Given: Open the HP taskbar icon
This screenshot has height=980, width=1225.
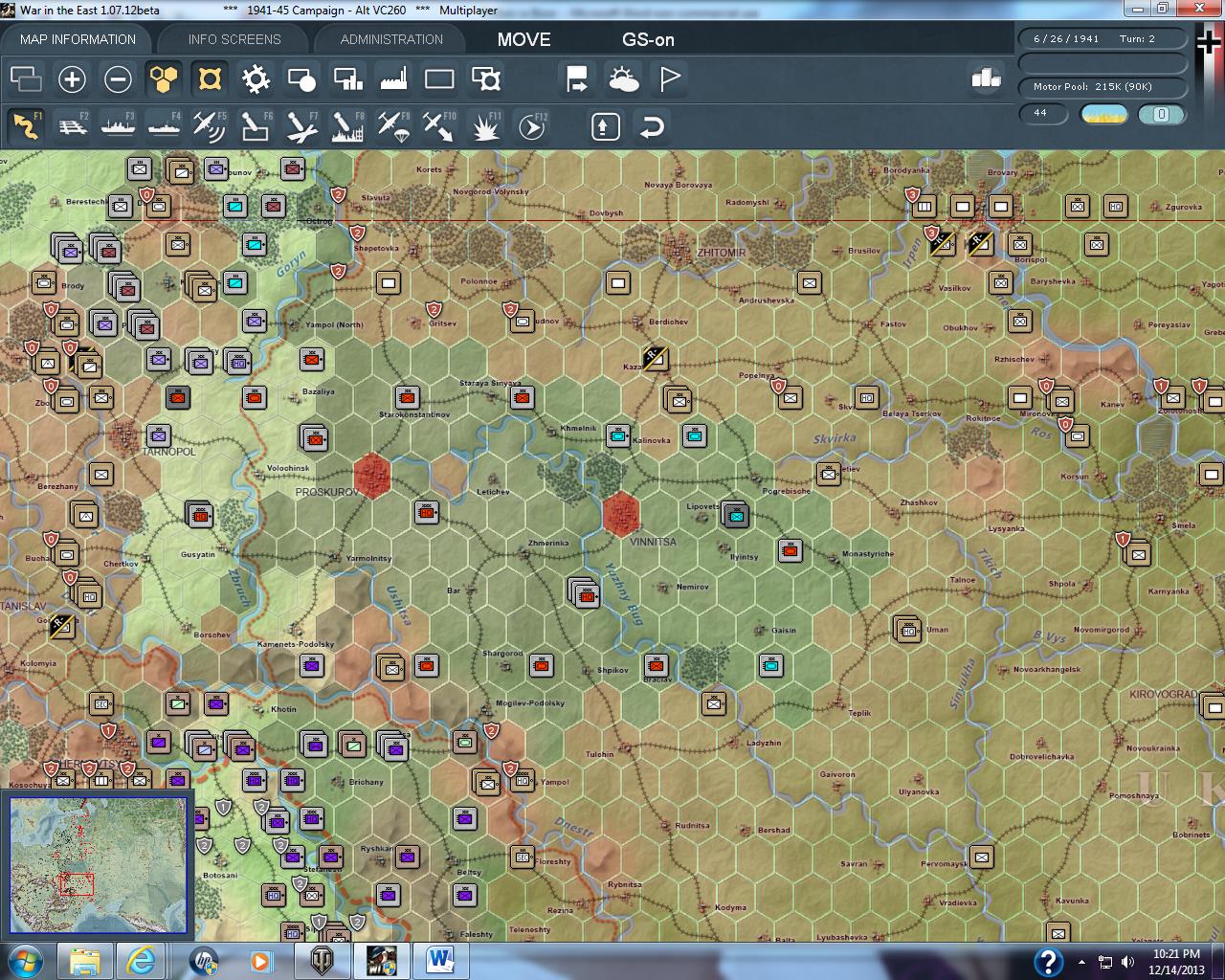Looking at the screenshot, I should [203, 960].
